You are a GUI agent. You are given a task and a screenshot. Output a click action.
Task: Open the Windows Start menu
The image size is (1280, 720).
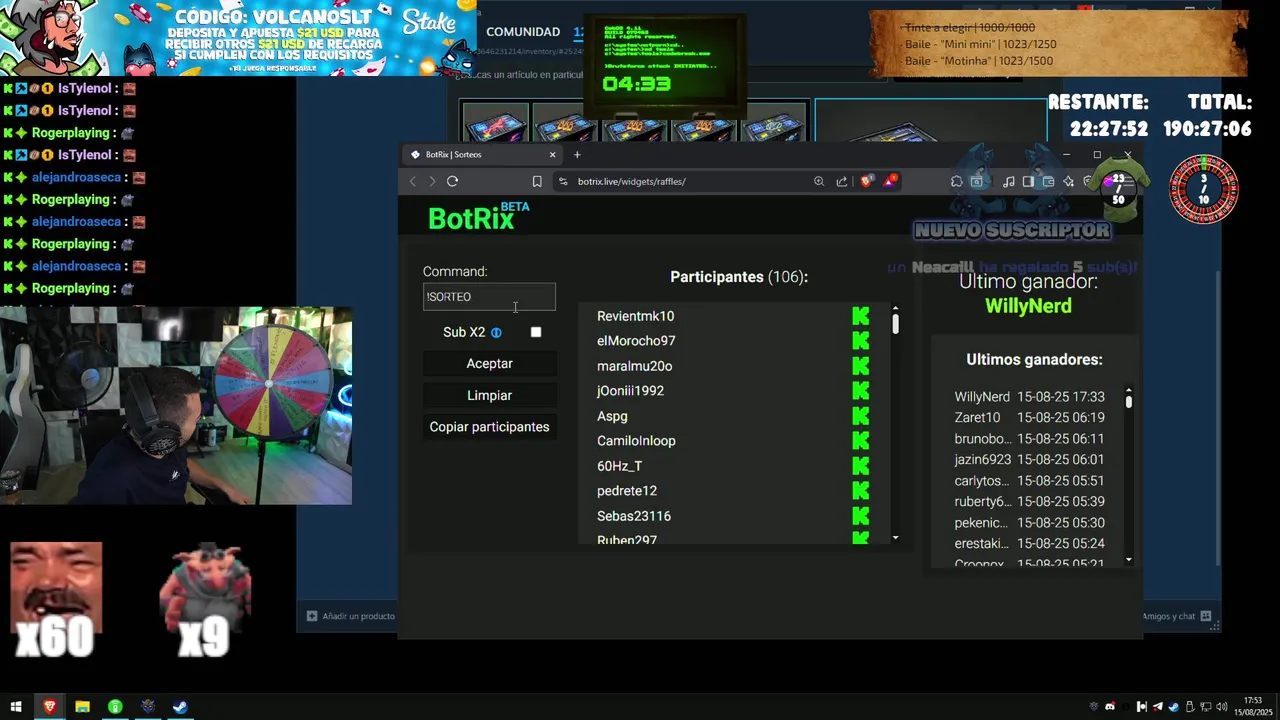tap(16, 707)
